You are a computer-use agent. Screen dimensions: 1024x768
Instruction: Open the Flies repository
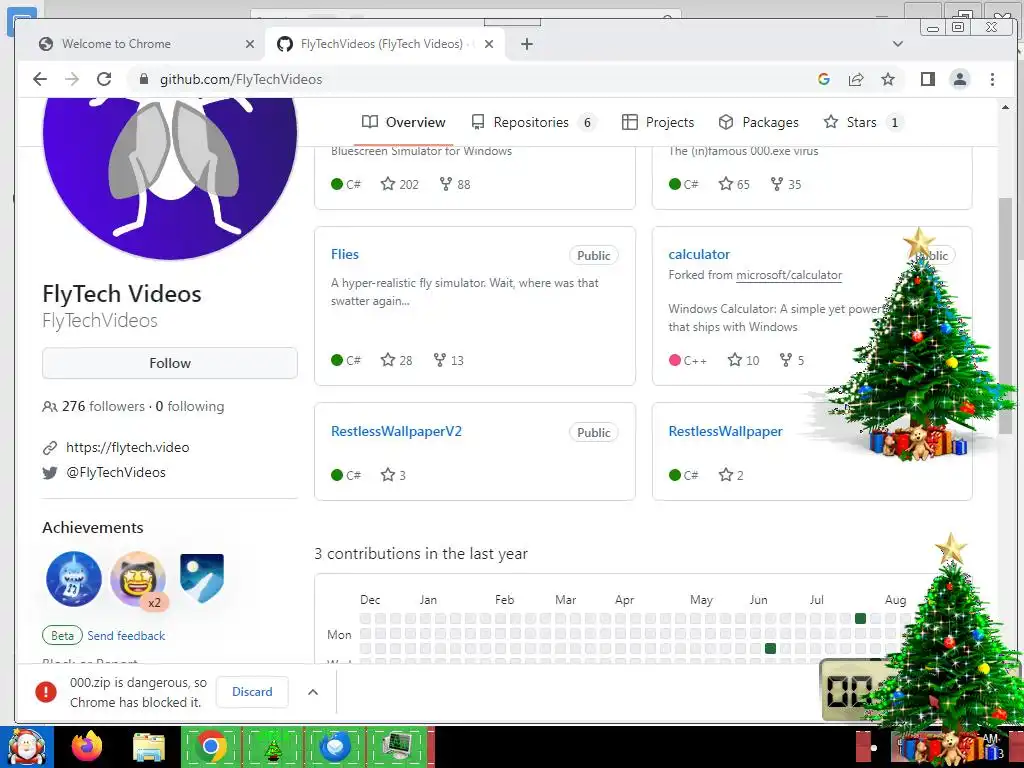point(345,254)
